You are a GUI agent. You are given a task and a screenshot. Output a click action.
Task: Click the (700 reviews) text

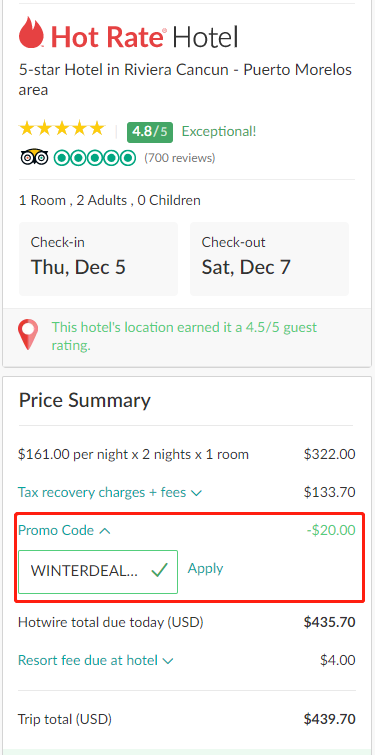coord(180,158)
